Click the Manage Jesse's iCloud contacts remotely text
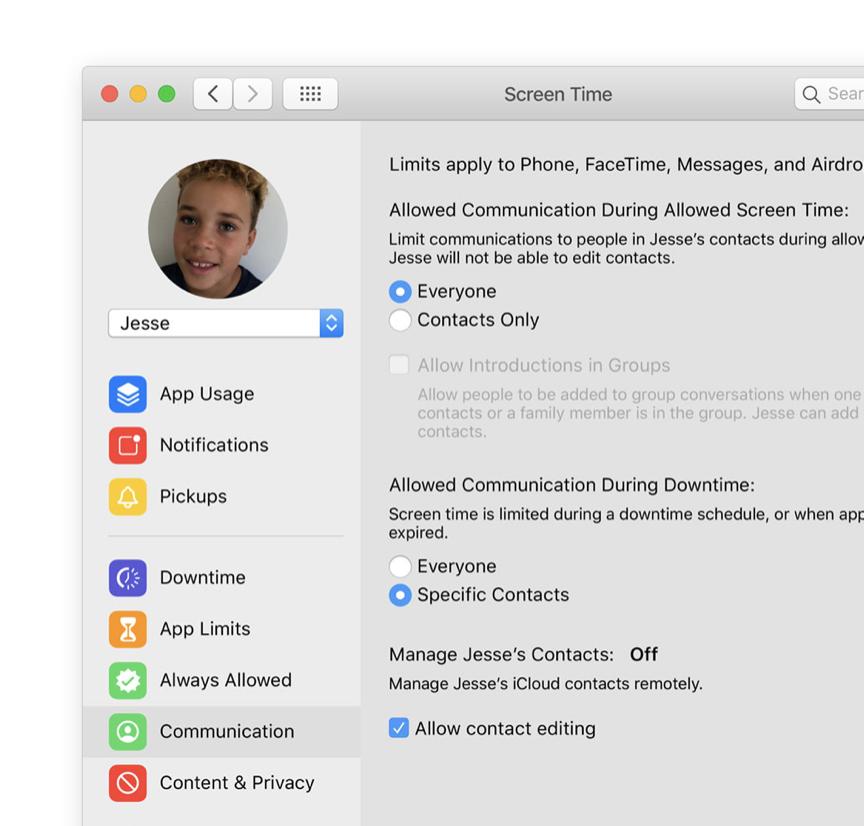This screenshot has height=826, width=864. (x=546, y=684)
